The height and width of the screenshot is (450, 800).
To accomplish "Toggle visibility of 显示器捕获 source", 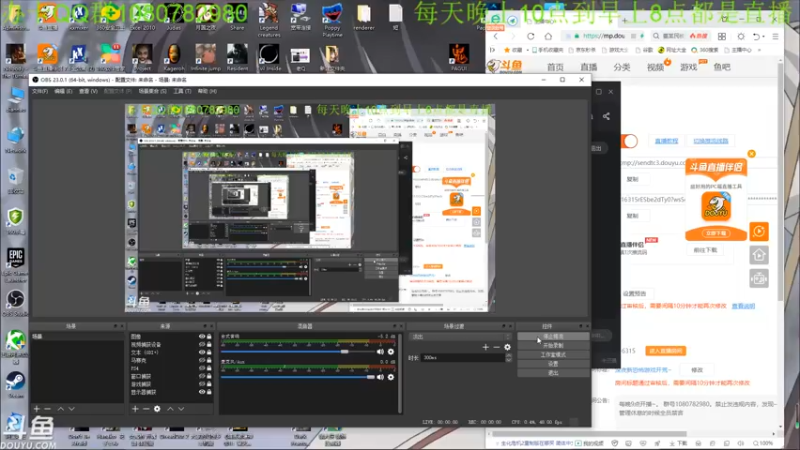I will point(202,392).
